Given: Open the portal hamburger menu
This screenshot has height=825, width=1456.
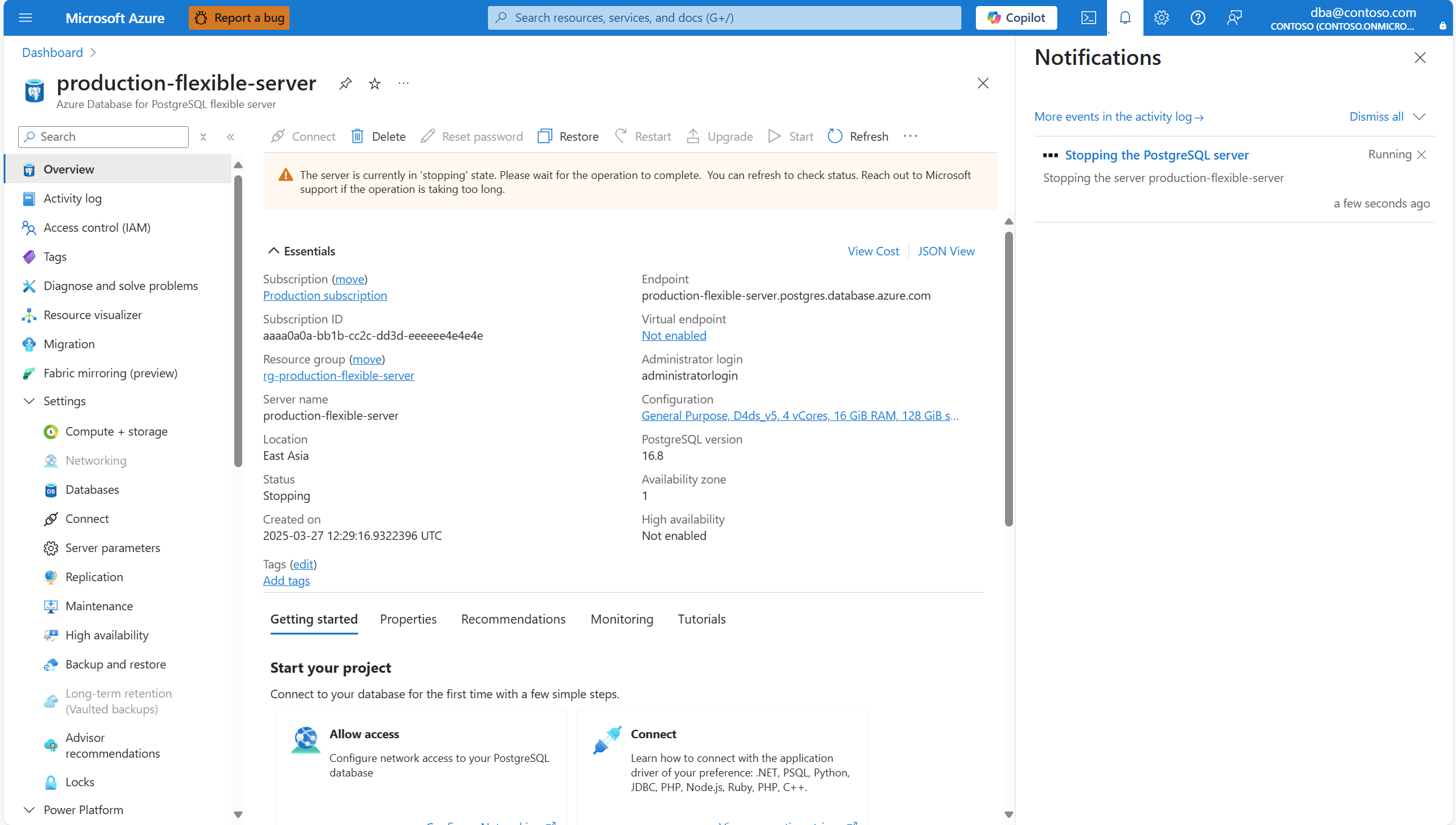Looking at the screenshot, I should pyautogui.click(x=25, y=18).
